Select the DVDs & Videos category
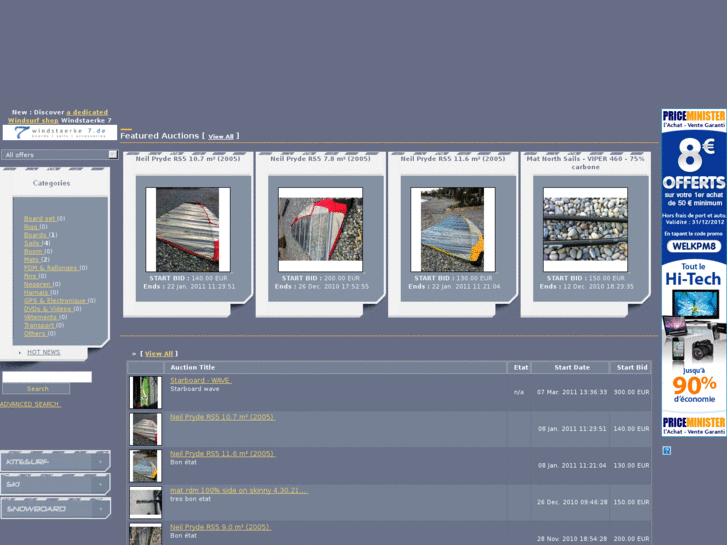727x545 pixels. click(x=48, y=309)
